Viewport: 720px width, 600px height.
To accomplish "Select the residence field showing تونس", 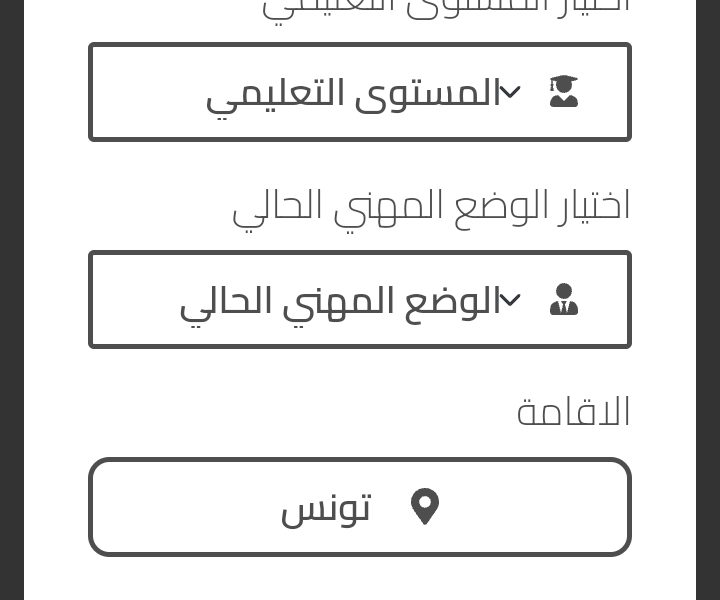I will (360, 507).
